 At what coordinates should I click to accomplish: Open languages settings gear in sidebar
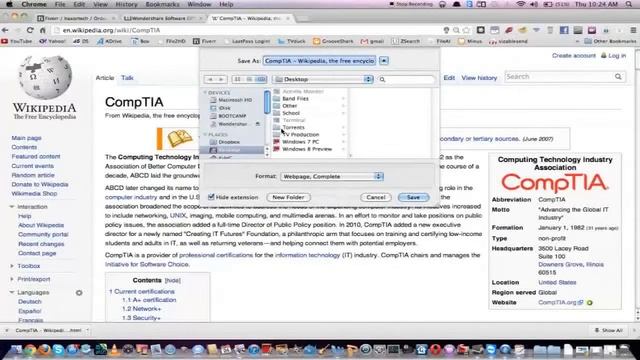point(79,293)
